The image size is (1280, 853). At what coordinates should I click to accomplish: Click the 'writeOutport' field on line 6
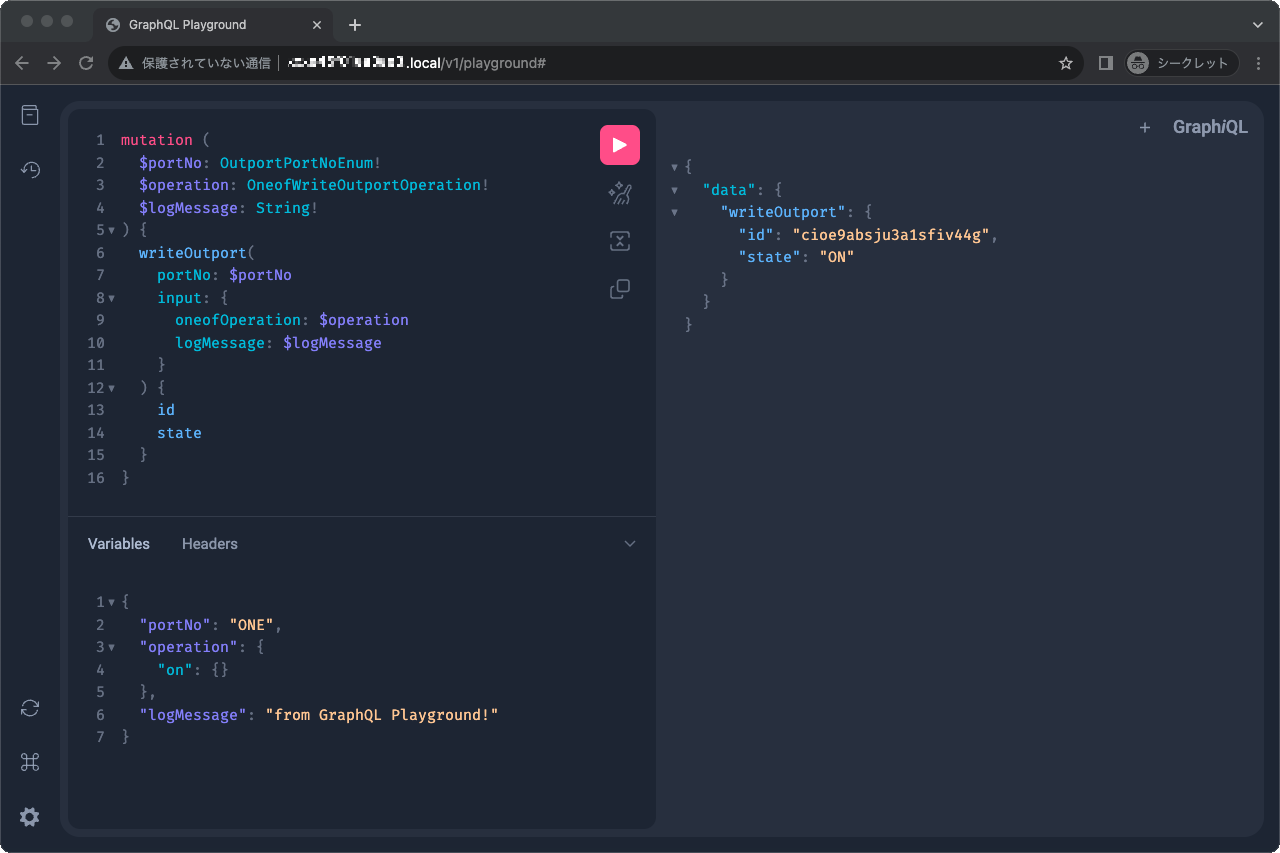pyautogui.click(x=193, y=253)
